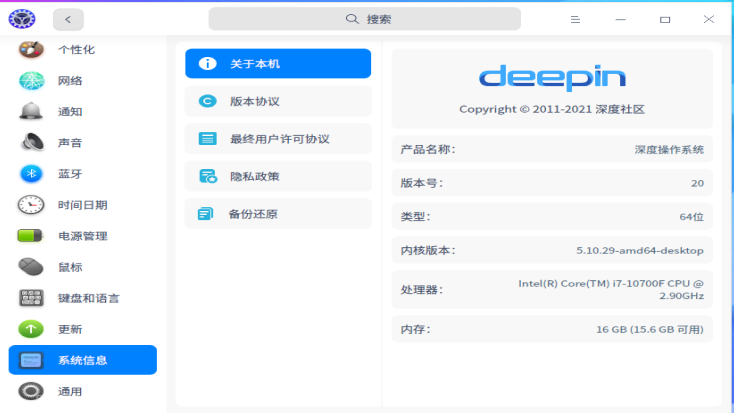Click the System Info monitor icon
Image resolution: width=734 pixels, height=413 pixels.
click(x=31, y=360)
